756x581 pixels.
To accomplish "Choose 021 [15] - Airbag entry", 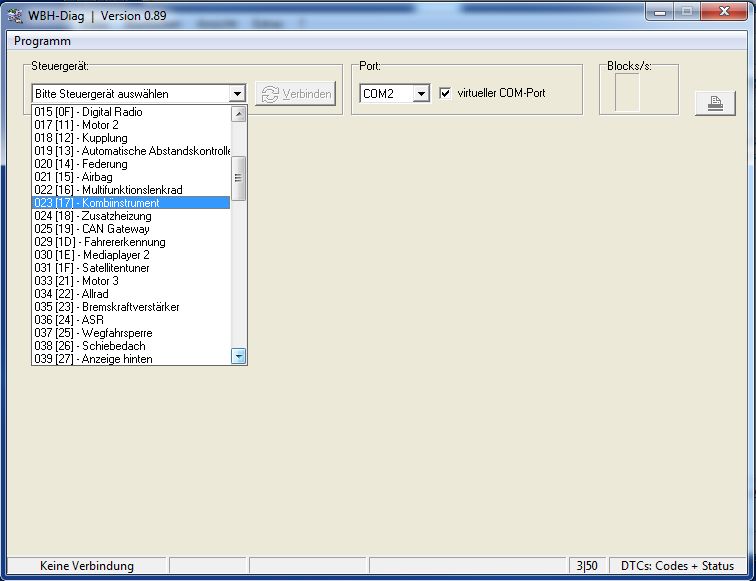I will [130, 177].
